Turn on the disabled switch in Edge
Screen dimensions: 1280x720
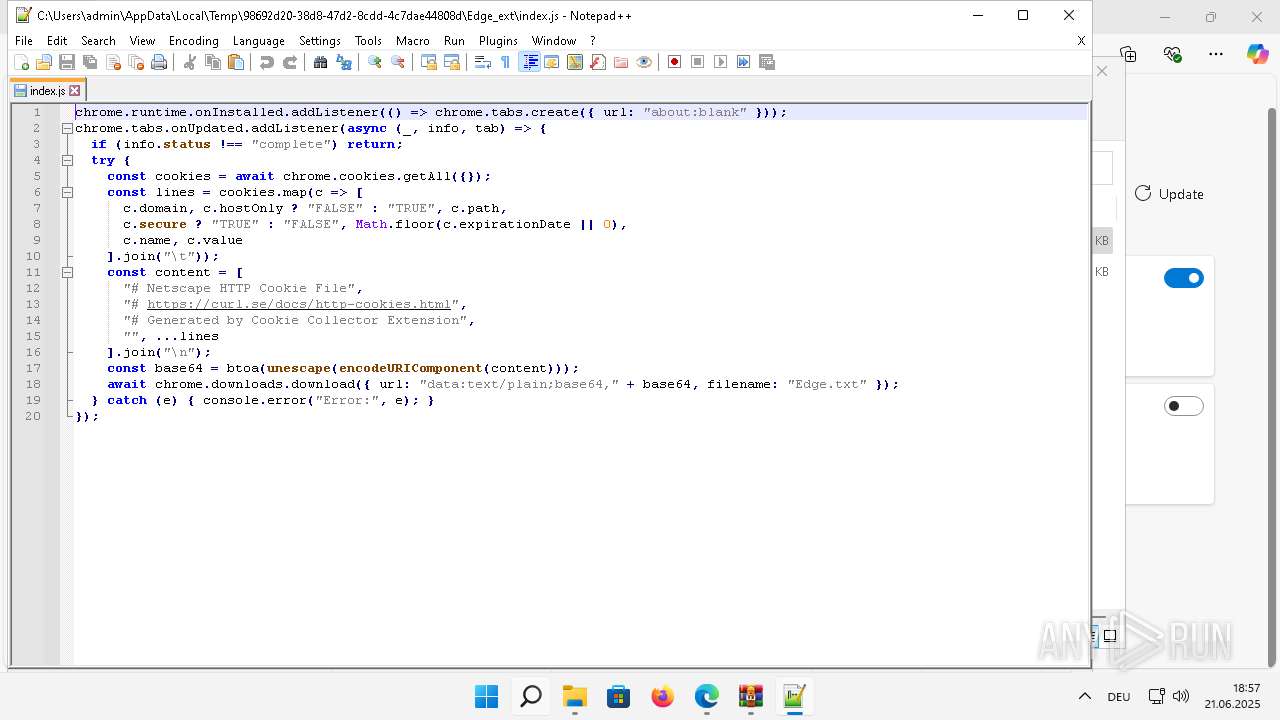coord(1184,406)
